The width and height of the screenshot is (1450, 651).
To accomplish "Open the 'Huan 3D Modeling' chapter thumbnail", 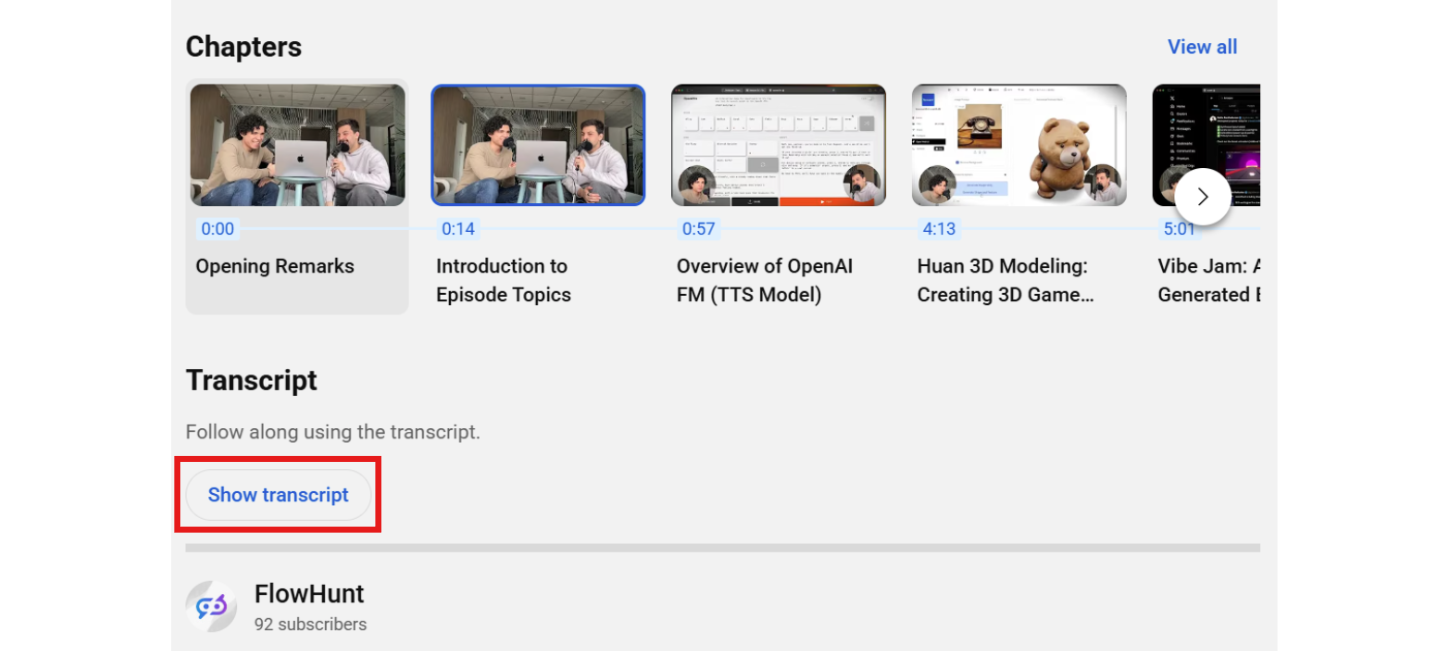I will click(x=1018, y=144).
